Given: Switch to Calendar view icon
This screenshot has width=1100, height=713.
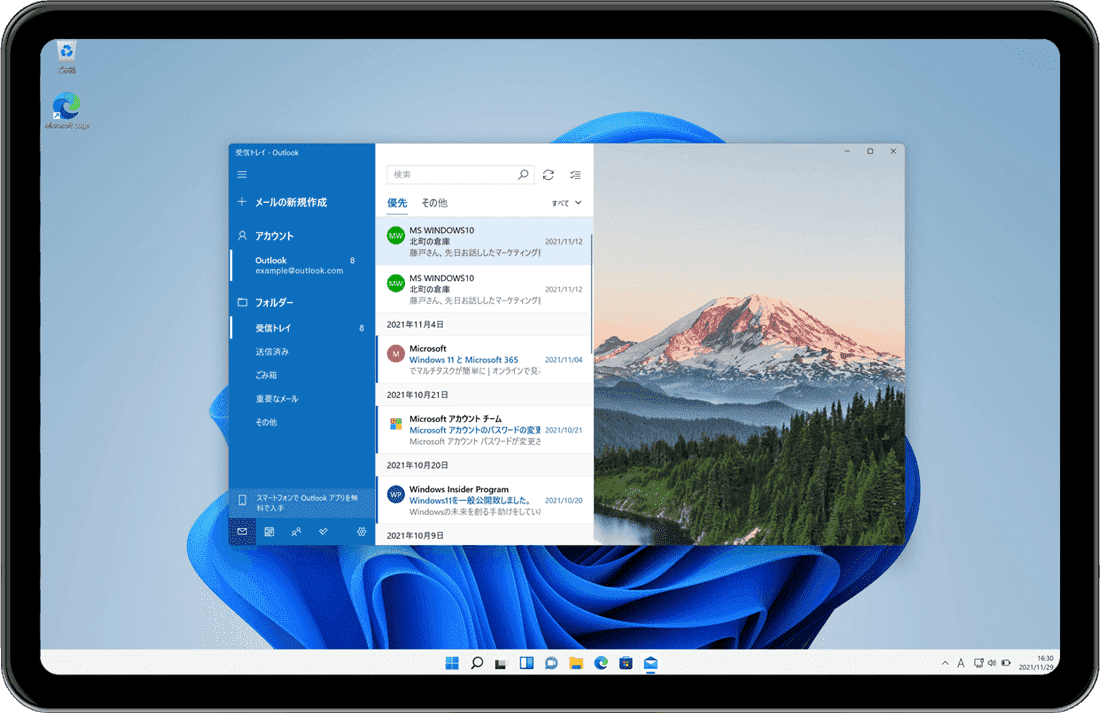Looking at the screenshot, I should (x=269, y=532).
